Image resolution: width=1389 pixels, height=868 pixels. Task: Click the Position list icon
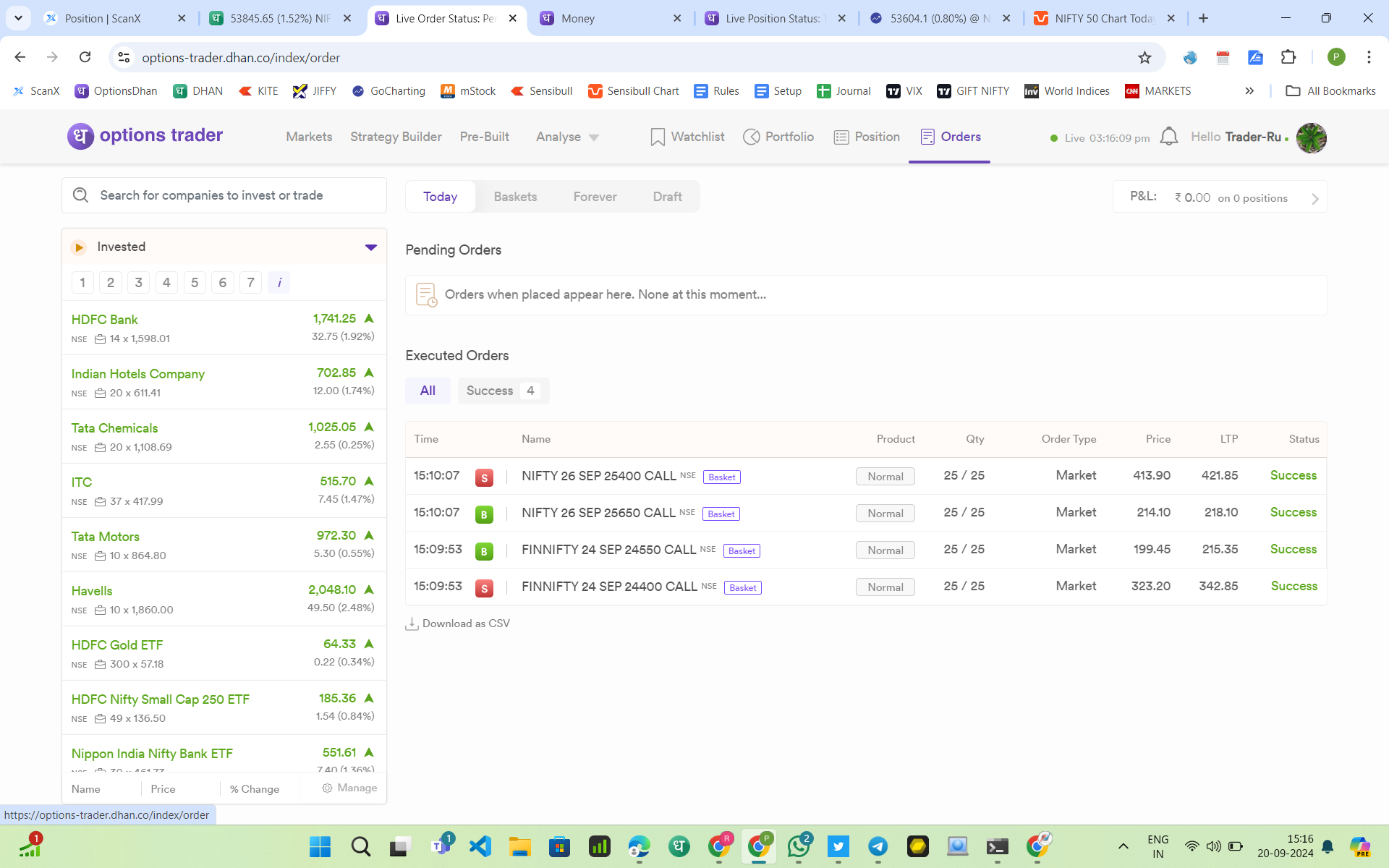(x=841, y=137)
